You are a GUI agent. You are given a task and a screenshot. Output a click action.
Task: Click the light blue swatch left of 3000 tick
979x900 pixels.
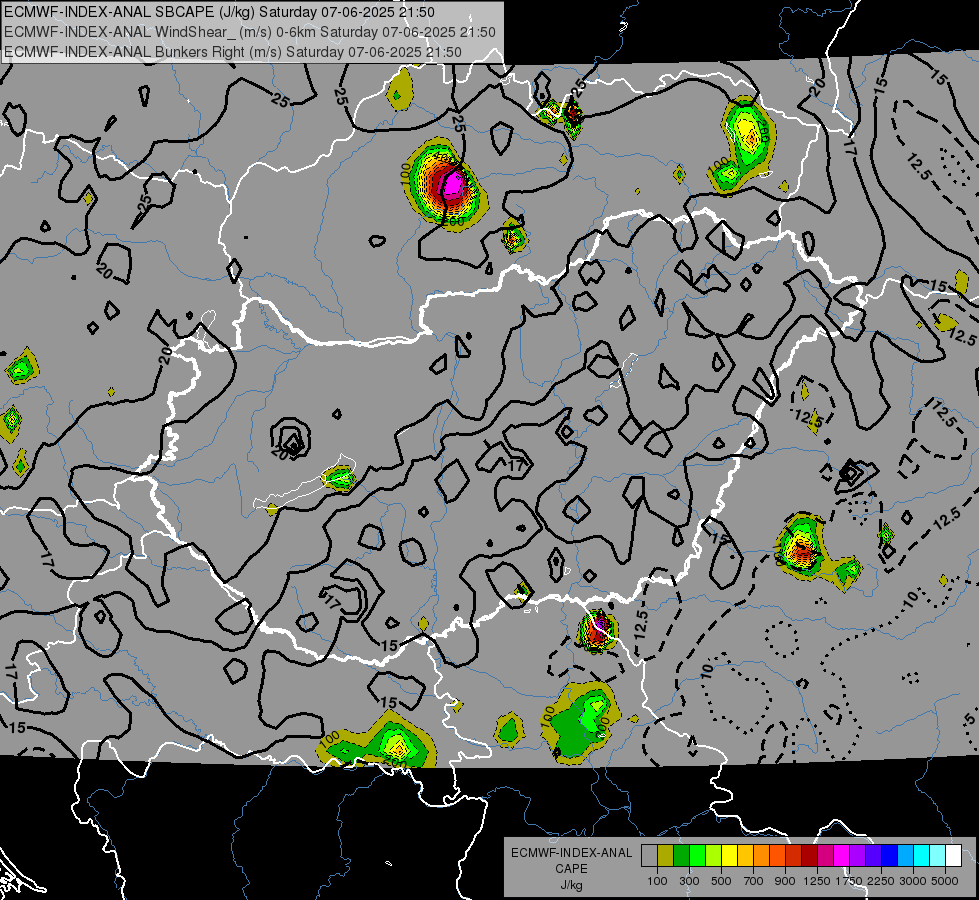tap(905, 855)
